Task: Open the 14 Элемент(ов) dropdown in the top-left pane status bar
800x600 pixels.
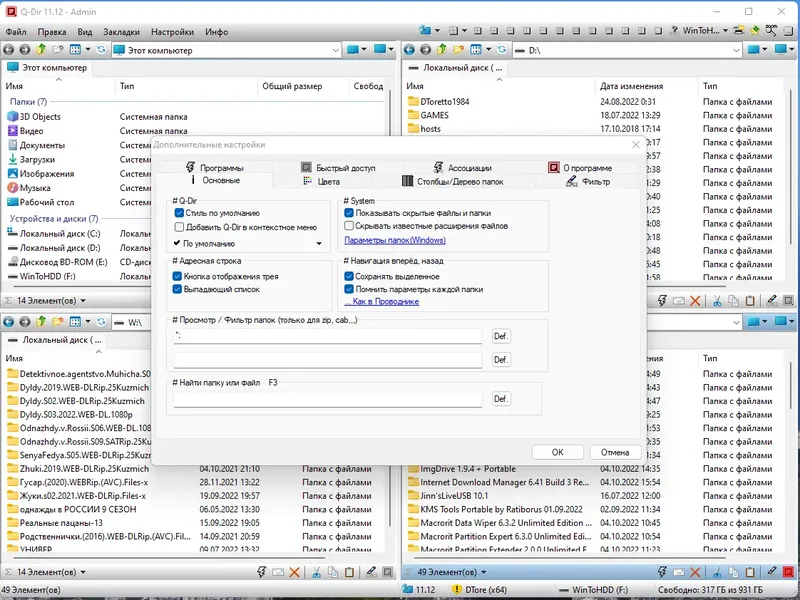Action: (x=83, y=301)
